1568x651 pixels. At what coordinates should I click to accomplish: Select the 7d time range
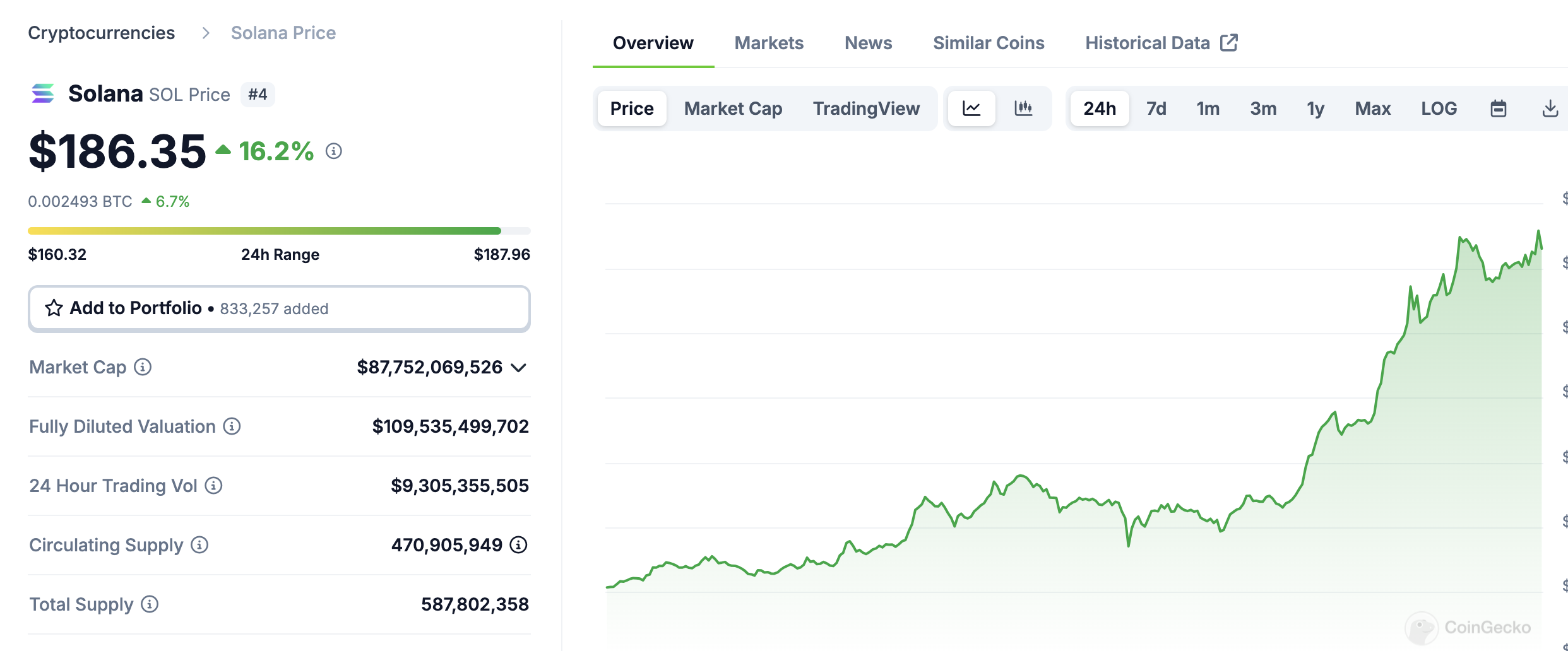(x=1156, y=108)
